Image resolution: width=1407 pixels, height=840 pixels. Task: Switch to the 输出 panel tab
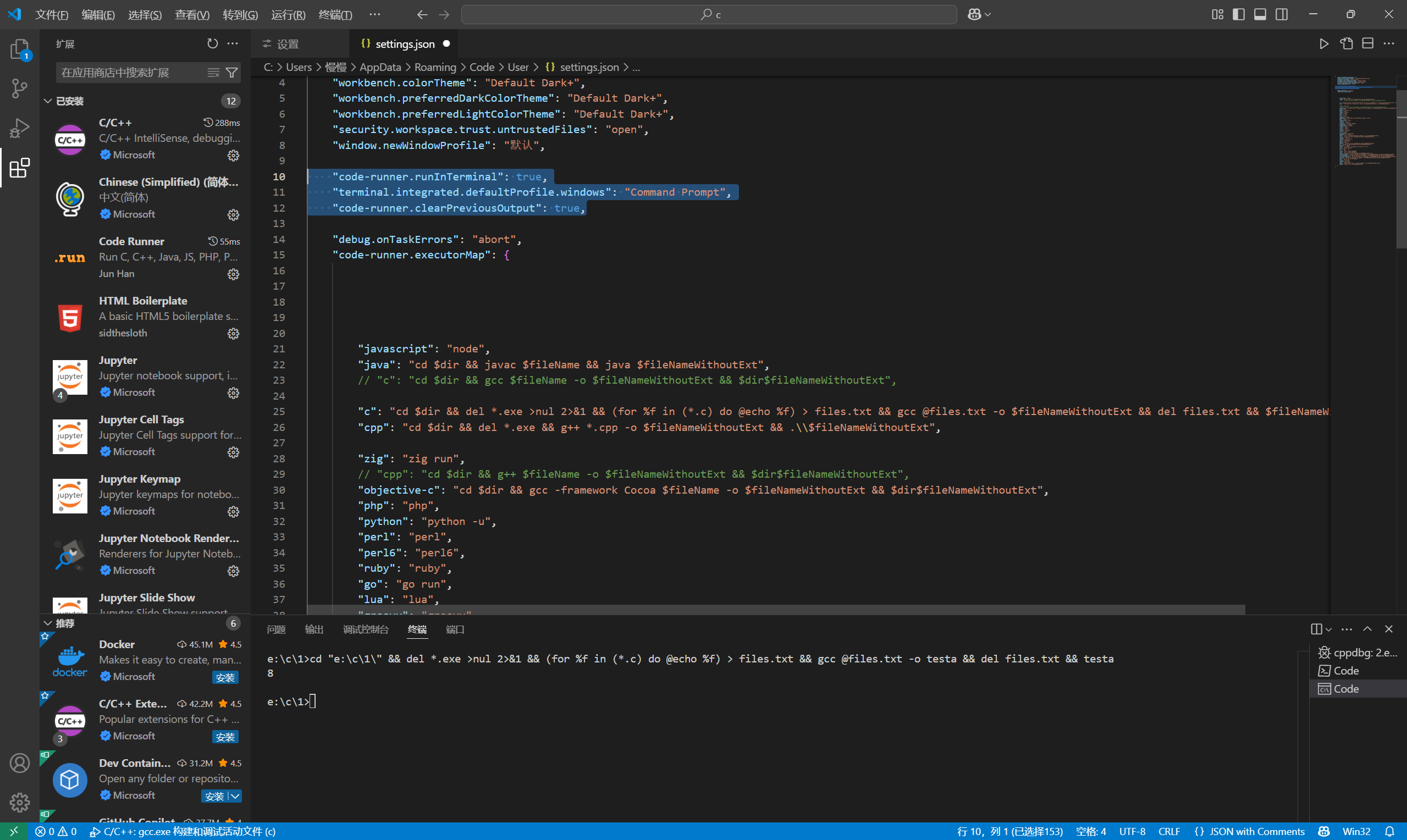tap(313, 629)
